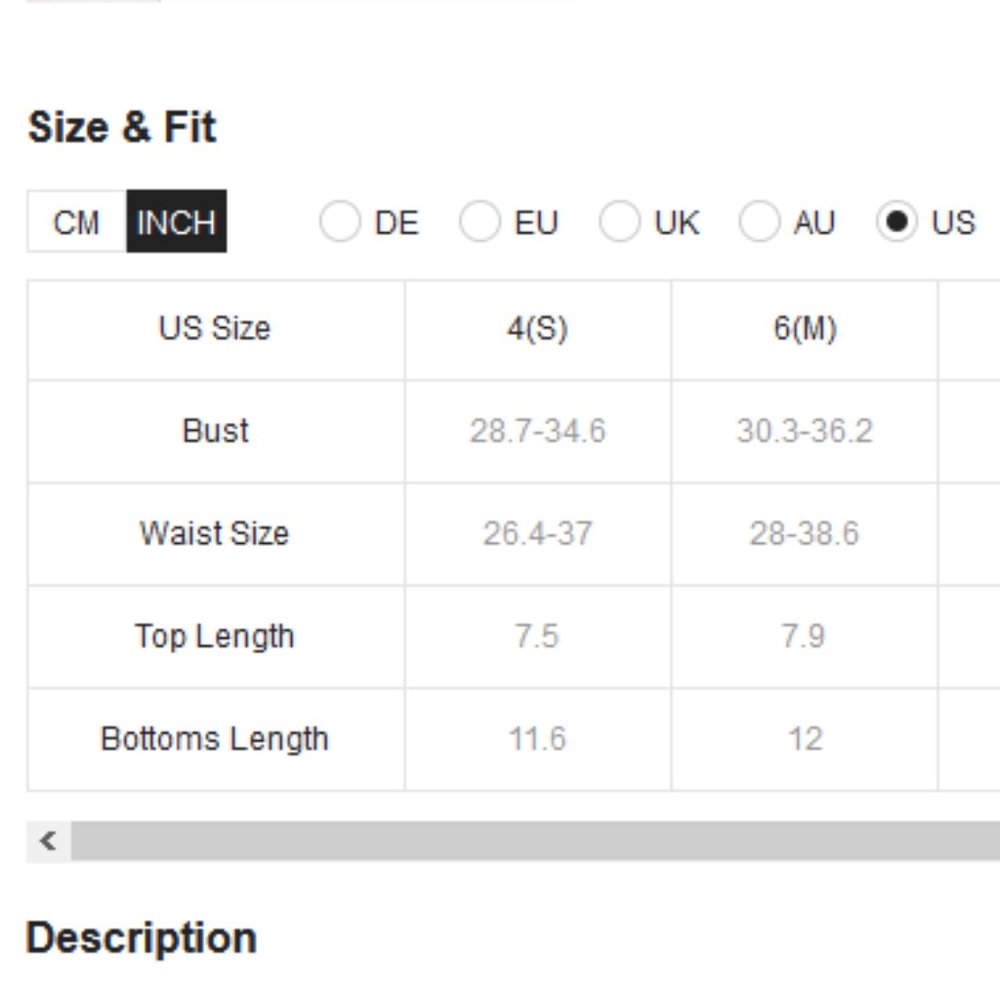Click the 6(M) size column header

(x=805, y=330)
